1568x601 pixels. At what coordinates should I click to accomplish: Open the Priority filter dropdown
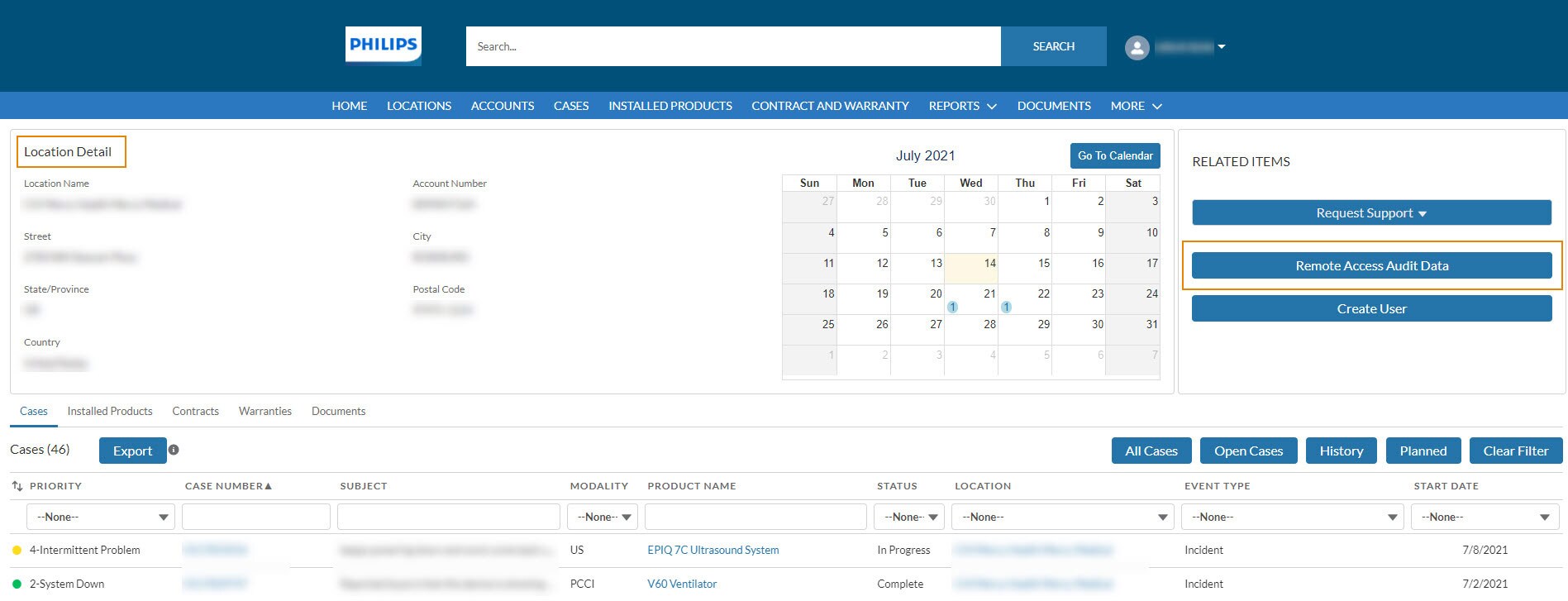pyautogui.click(x=101, y=517)
